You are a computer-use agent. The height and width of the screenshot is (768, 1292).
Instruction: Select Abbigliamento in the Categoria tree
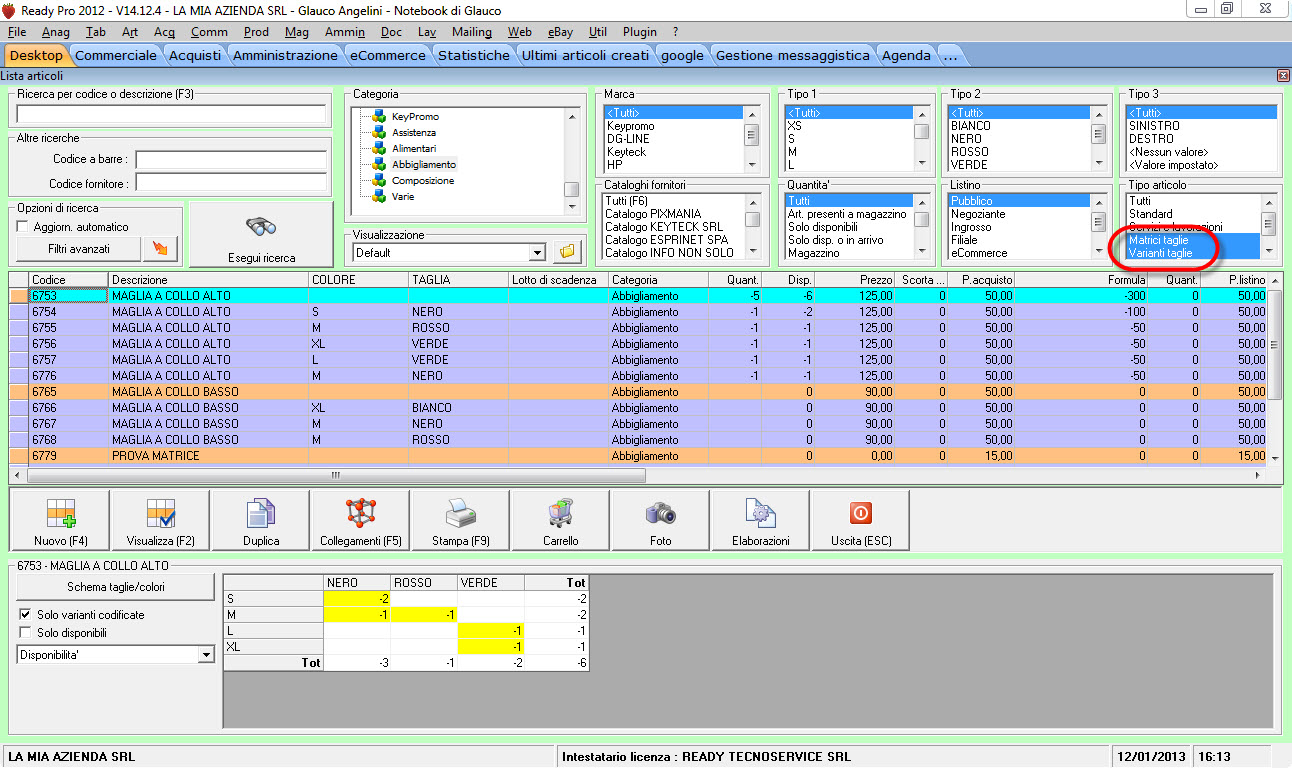point(423,164)
